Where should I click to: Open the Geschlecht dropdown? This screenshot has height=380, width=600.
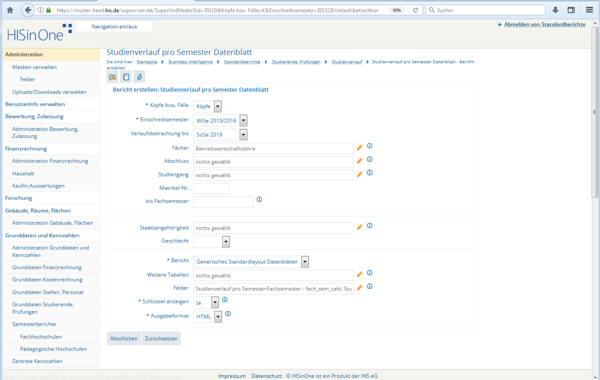coord(212,241)
